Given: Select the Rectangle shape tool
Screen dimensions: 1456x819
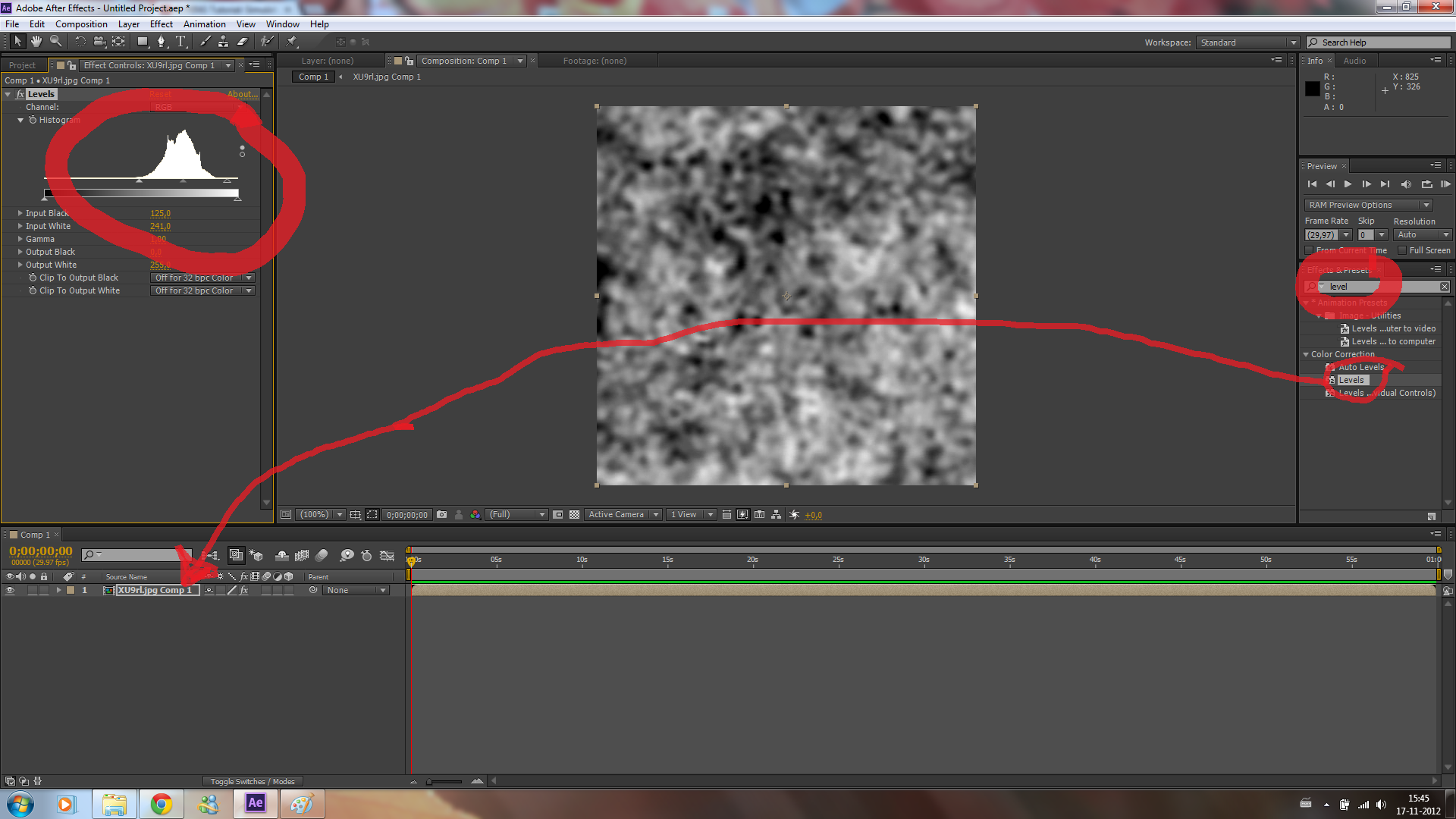Looking at the screenshot, I should pos(143,41).
